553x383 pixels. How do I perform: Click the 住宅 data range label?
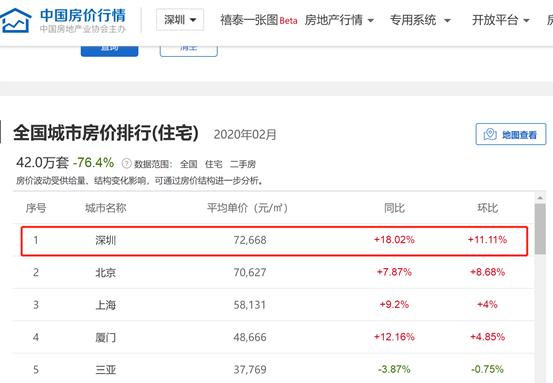[214, 164]
